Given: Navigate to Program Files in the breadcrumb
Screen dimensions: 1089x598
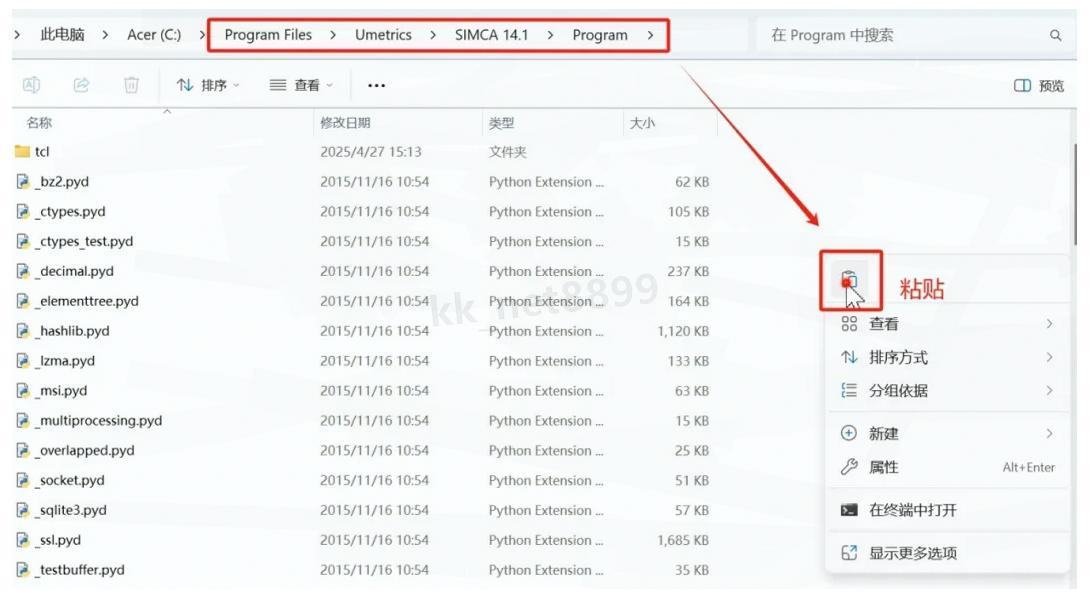Looking at the screenshot, I should [x=268, y=33].
